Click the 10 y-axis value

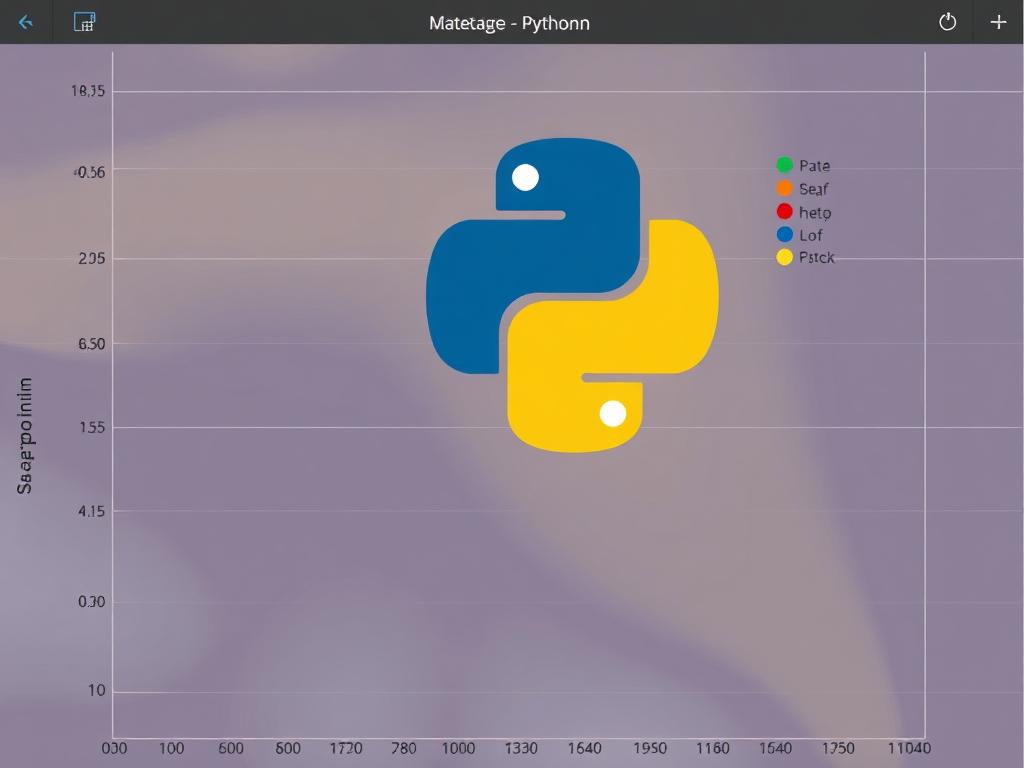pos(97,690)
